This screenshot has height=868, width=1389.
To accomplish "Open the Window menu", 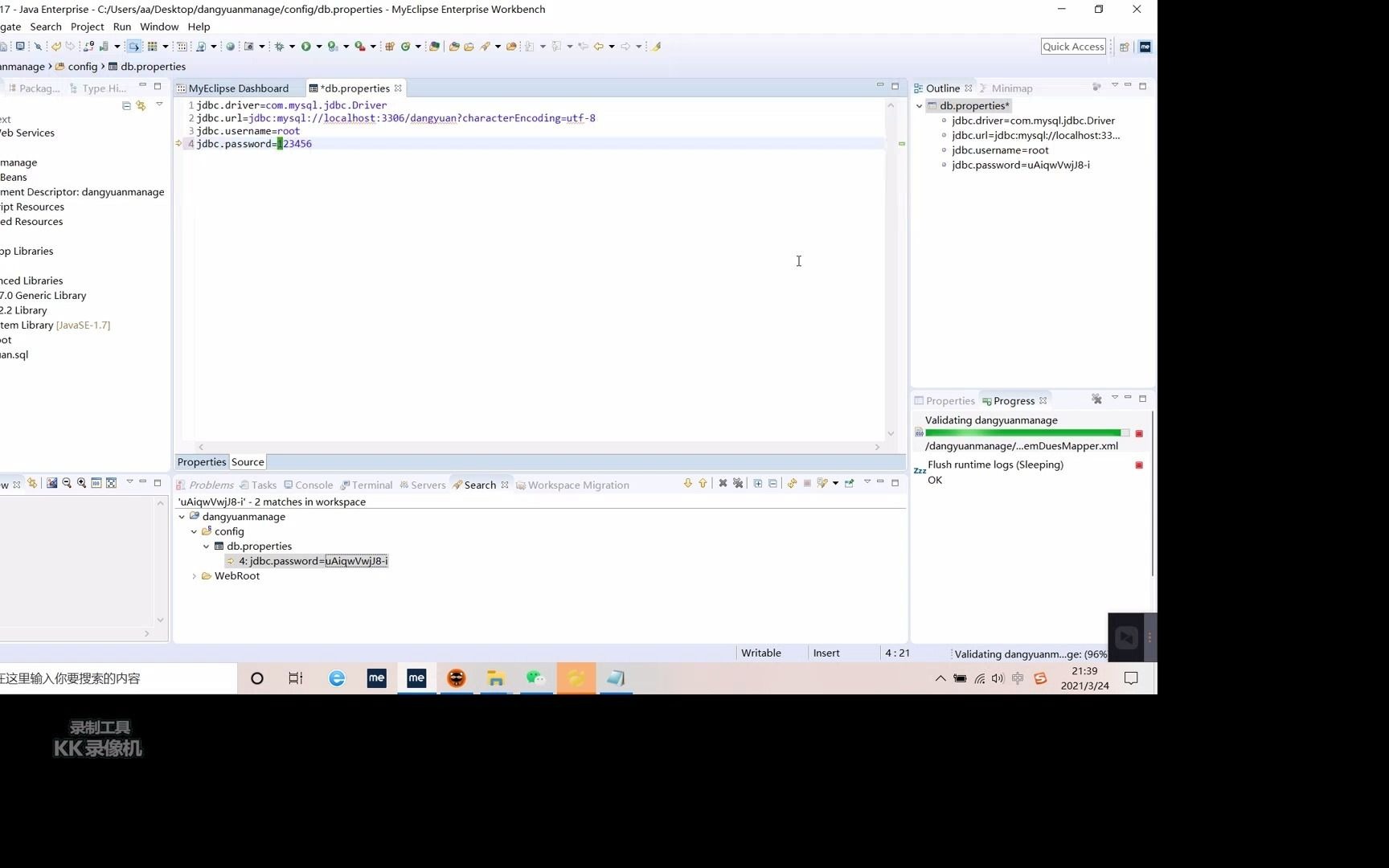I will click(x=158, y=27).
